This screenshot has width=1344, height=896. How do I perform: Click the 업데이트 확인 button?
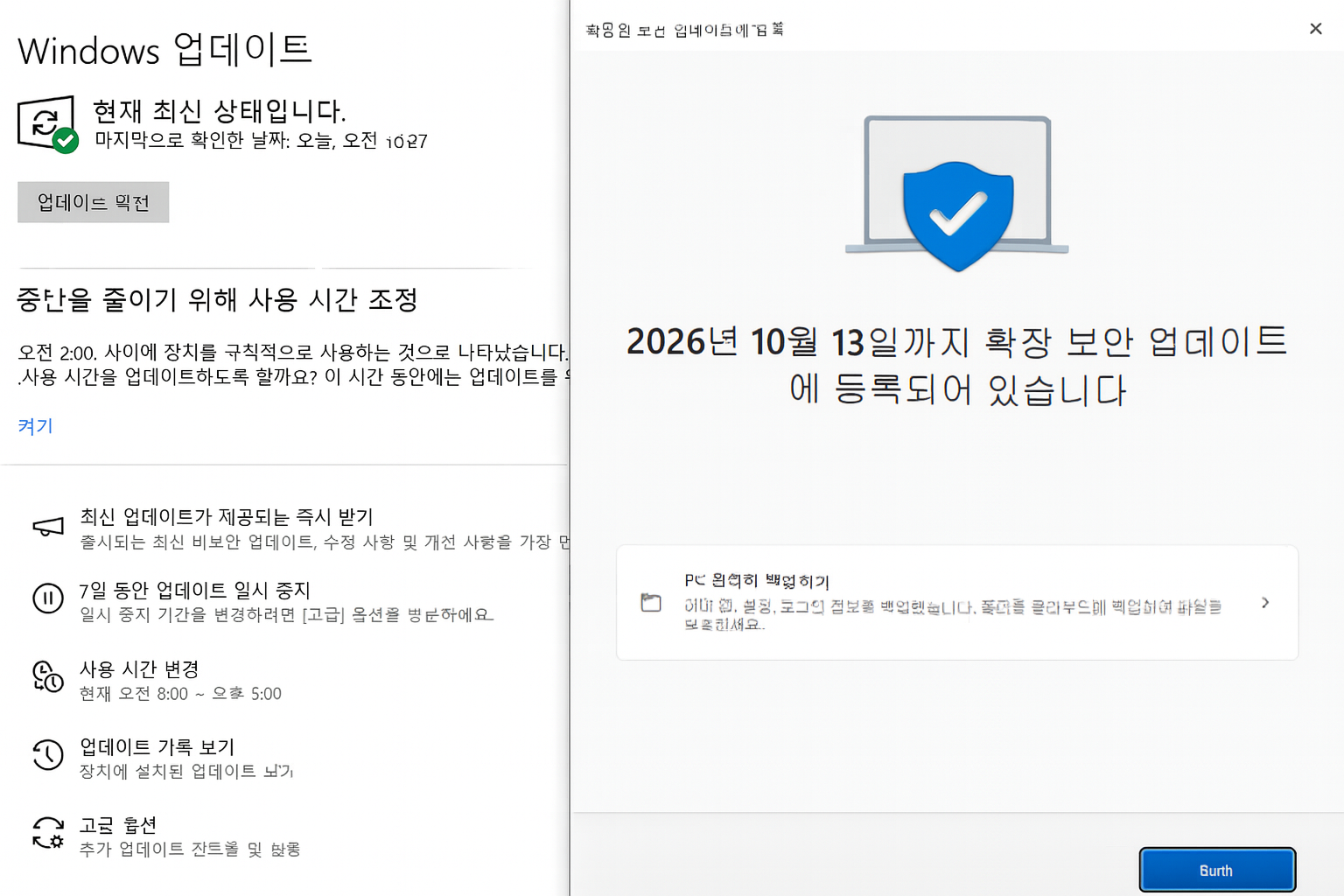click(93, 202)
